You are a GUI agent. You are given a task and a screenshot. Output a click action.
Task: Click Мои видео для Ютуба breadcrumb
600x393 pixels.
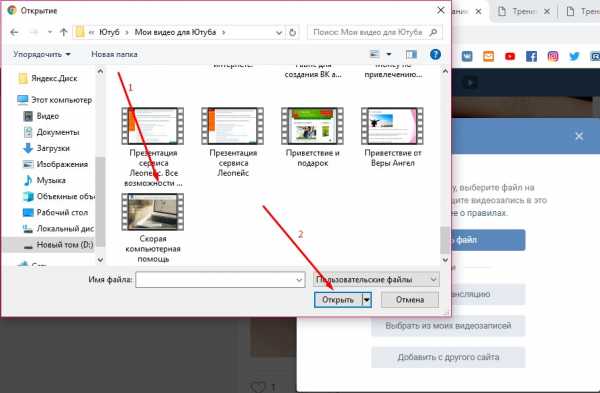[175, 33]
